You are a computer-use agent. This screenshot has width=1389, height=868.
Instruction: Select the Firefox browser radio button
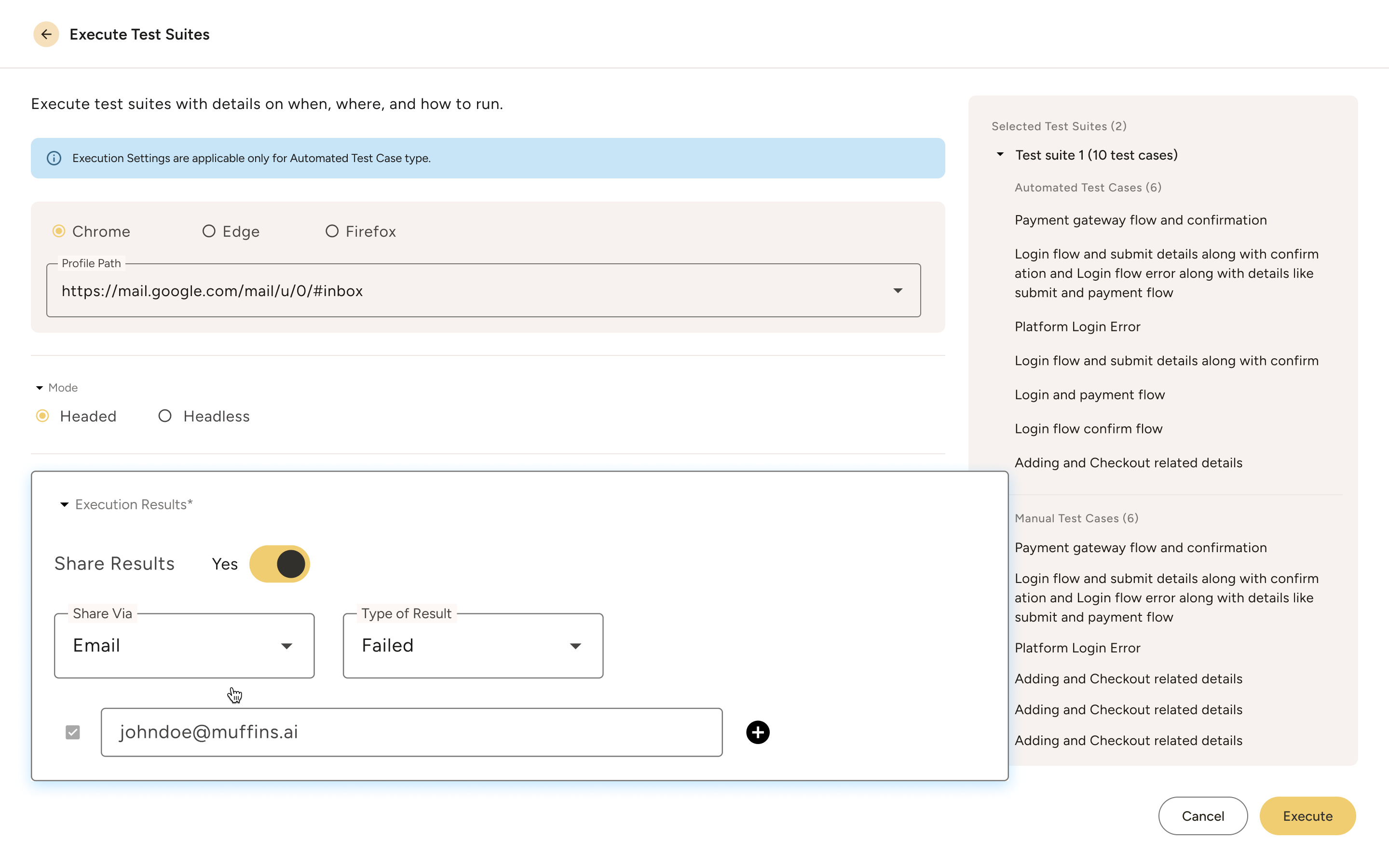pos(332,231)
